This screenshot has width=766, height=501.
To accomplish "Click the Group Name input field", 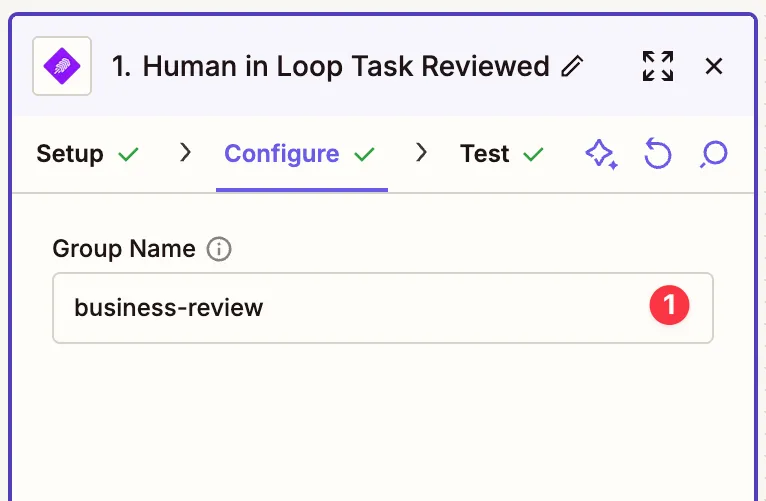I will [350, 308].
